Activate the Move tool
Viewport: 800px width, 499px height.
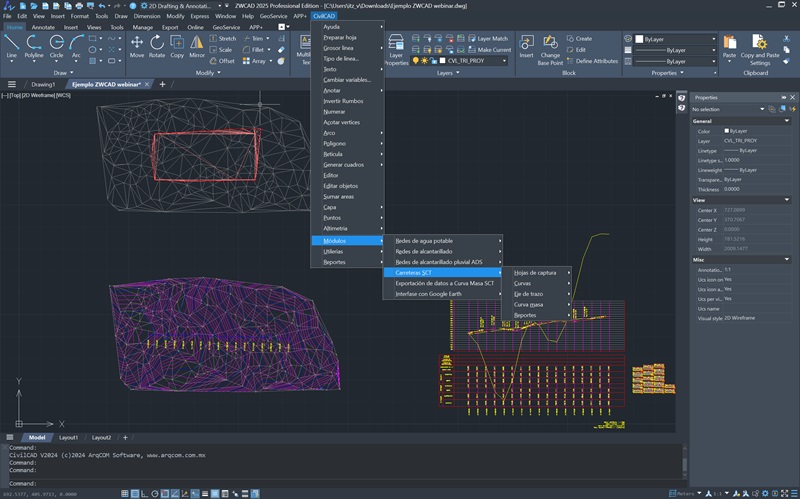pyautogui.click(x=137, y=46)
